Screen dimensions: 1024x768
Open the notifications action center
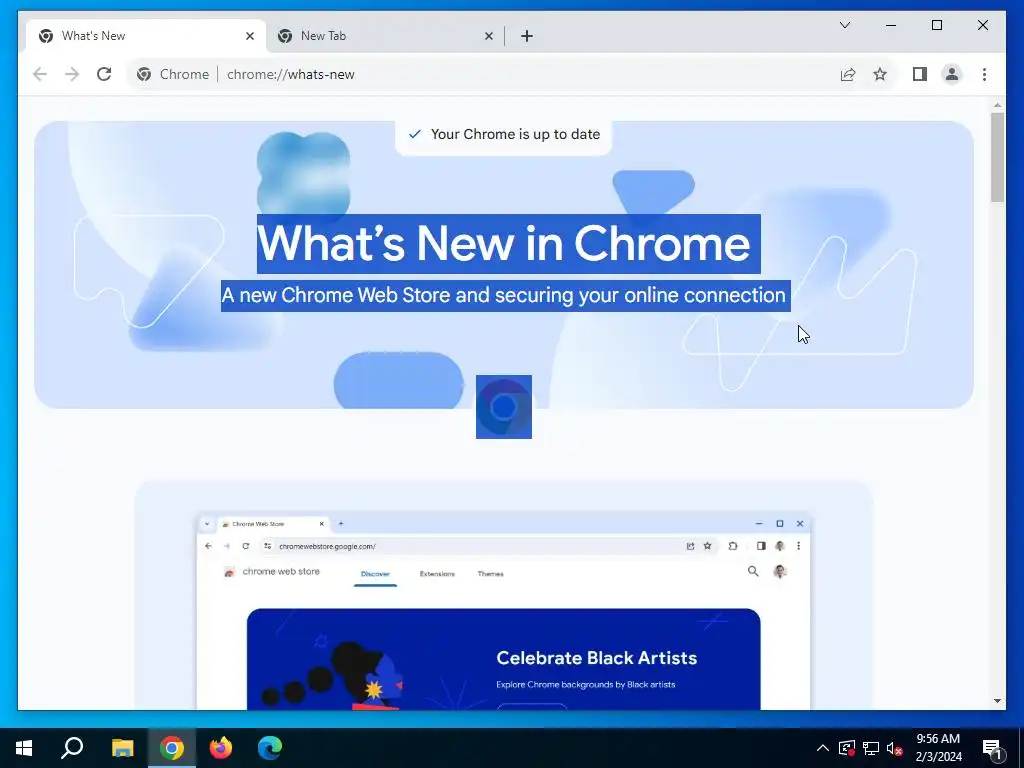992,748
